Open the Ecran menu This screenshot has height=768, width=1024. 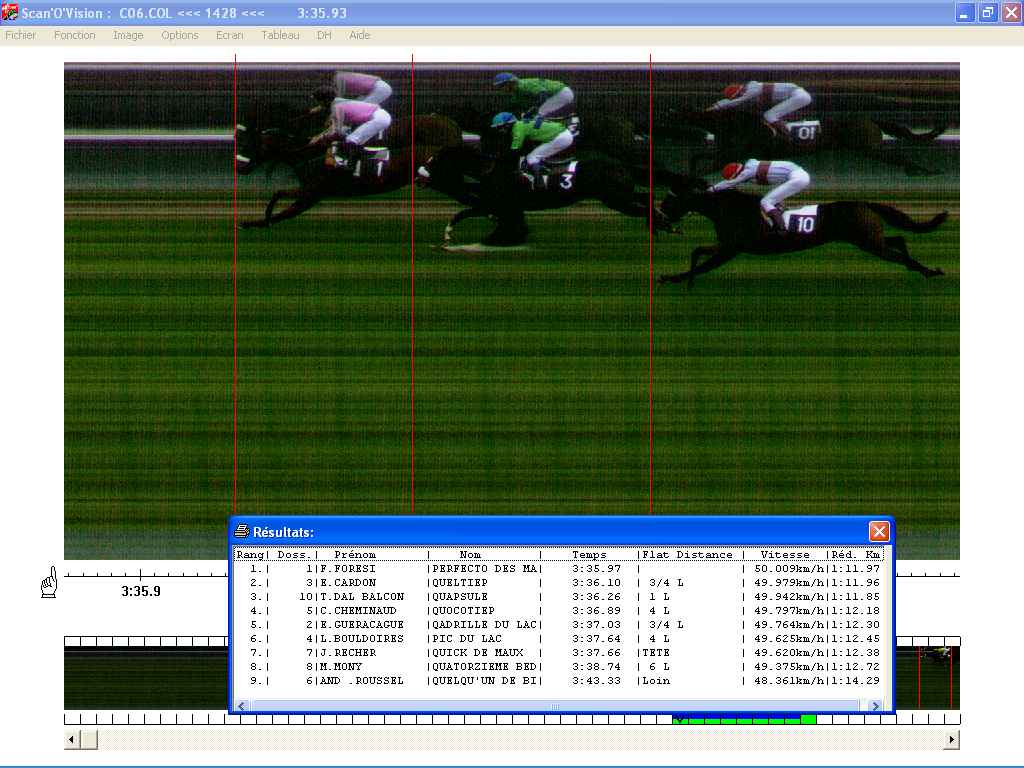pos(229,35)
